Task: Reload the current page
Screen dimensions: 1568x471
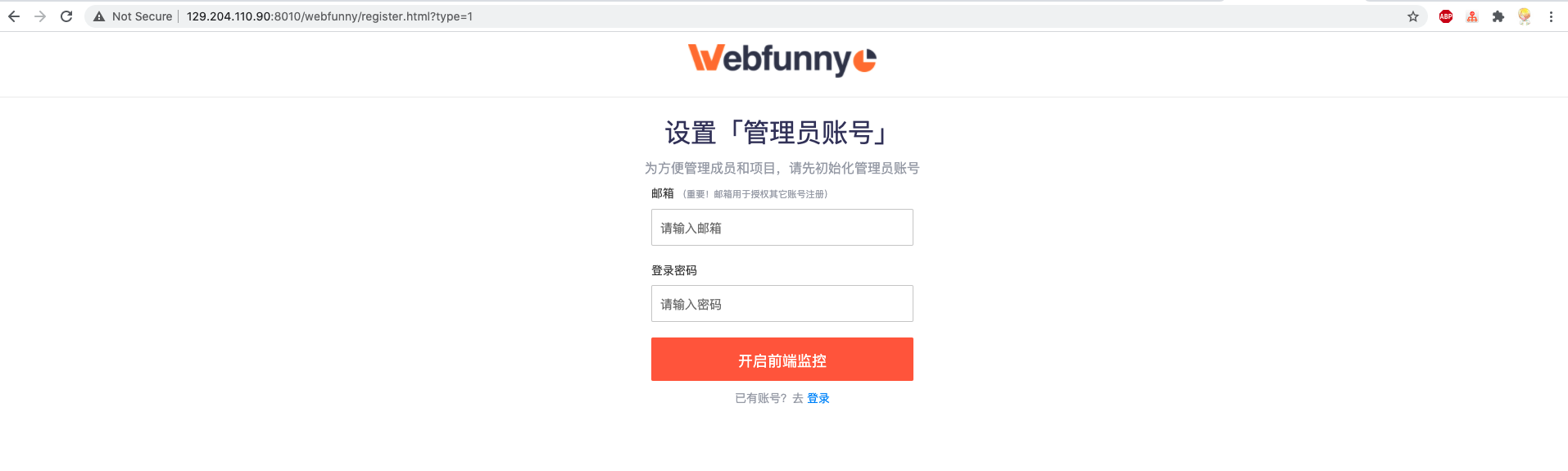Action: (66, 16)
